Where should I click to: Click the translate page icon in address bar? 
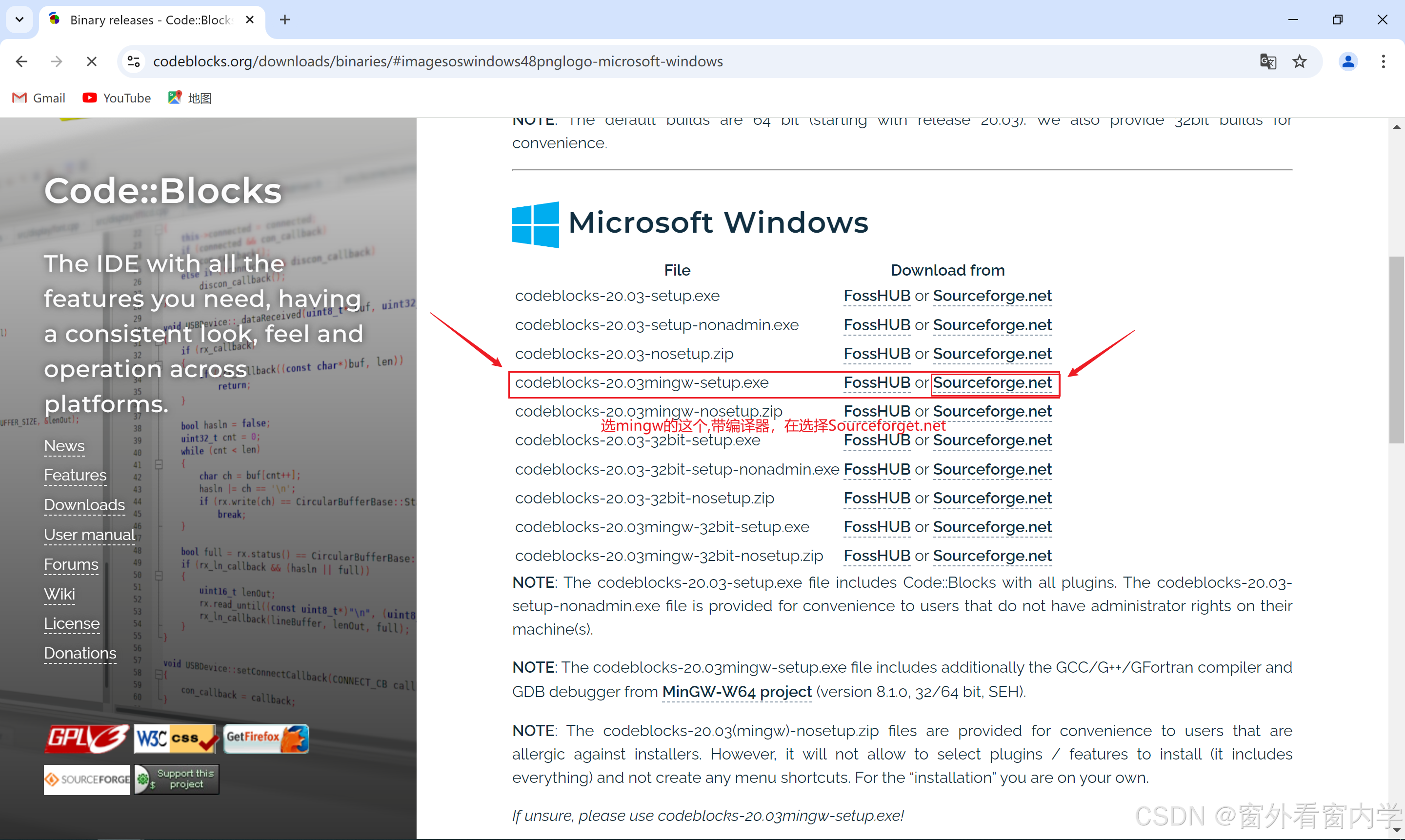point(1267,61)
